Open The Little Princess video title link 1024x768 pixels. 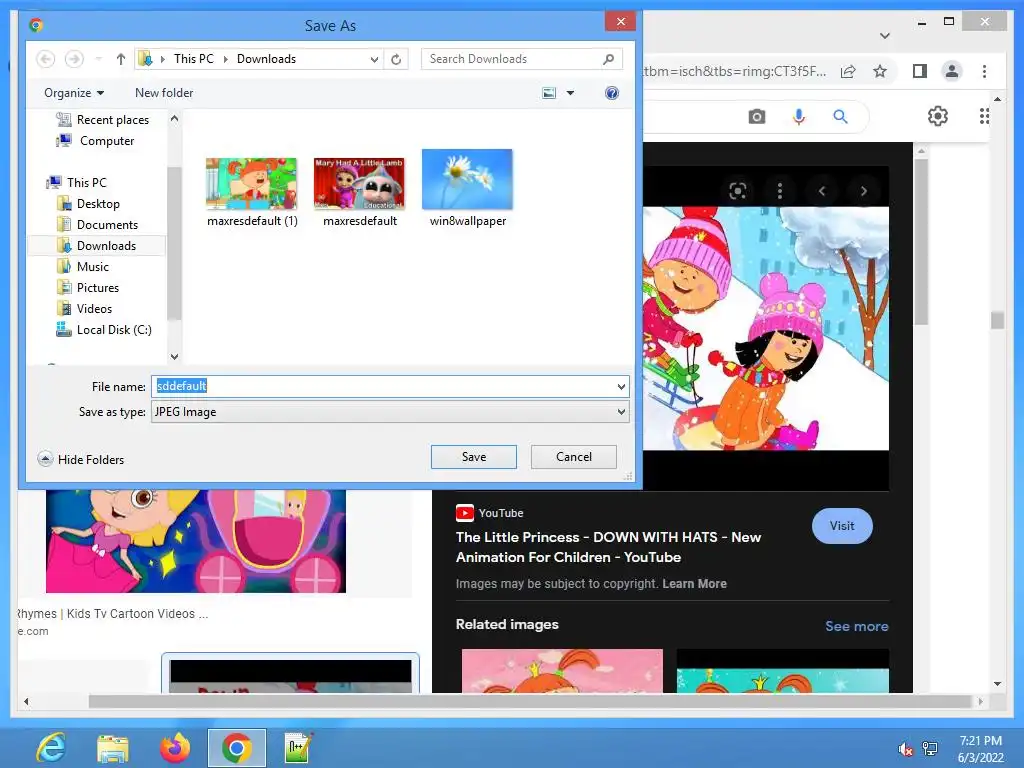tap(608, 547)
